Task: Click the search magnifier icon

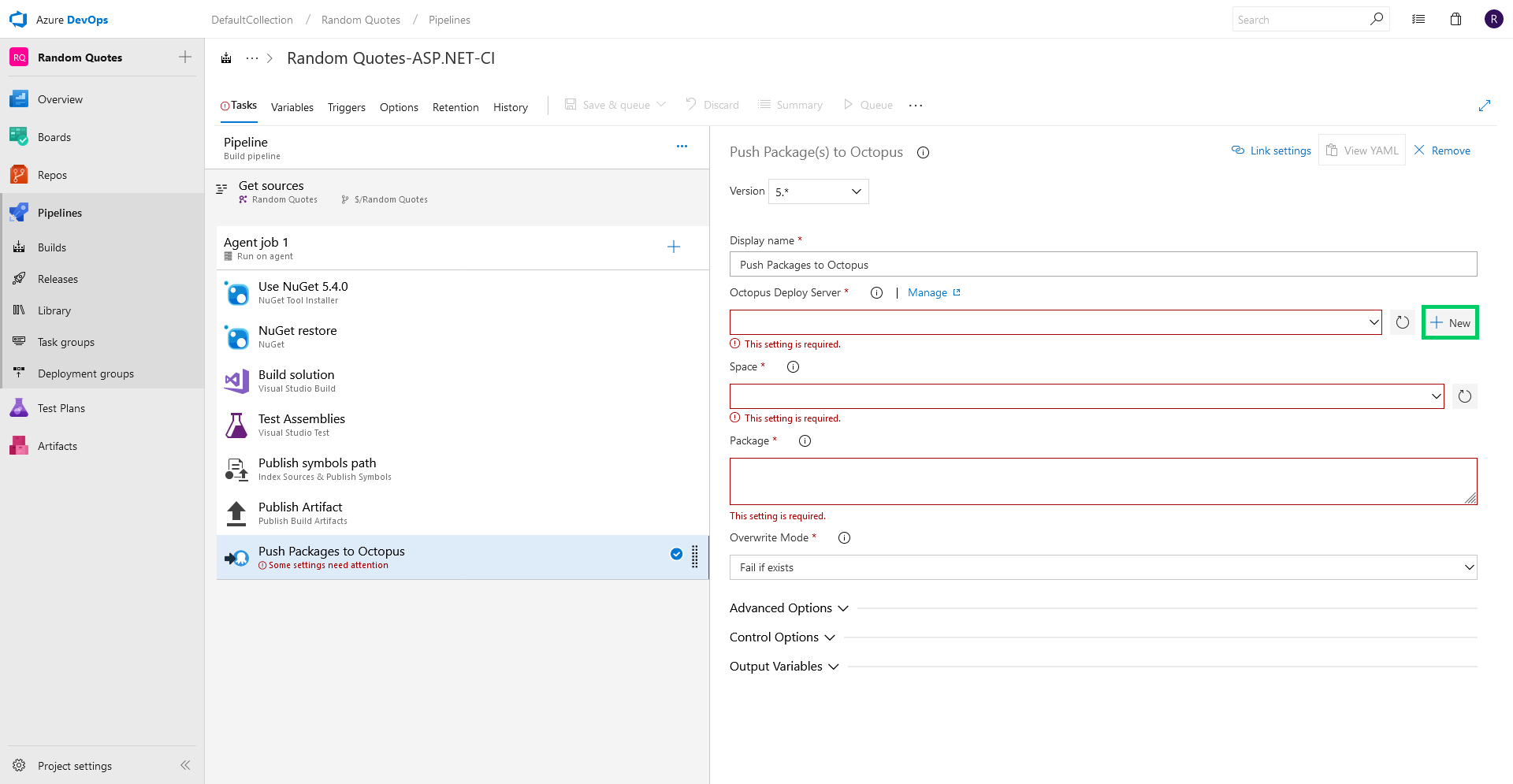Action: click(x=1377, y=19)
